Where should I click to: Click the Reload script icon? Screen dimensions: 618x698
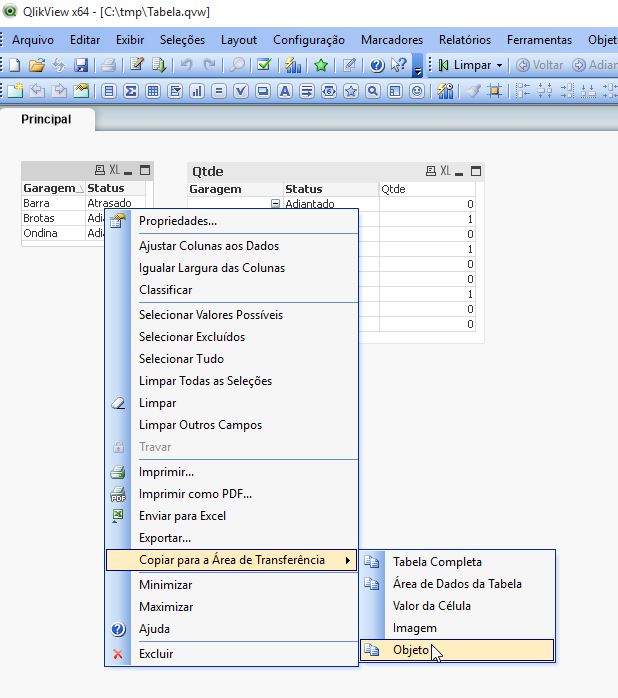[159, 65]
